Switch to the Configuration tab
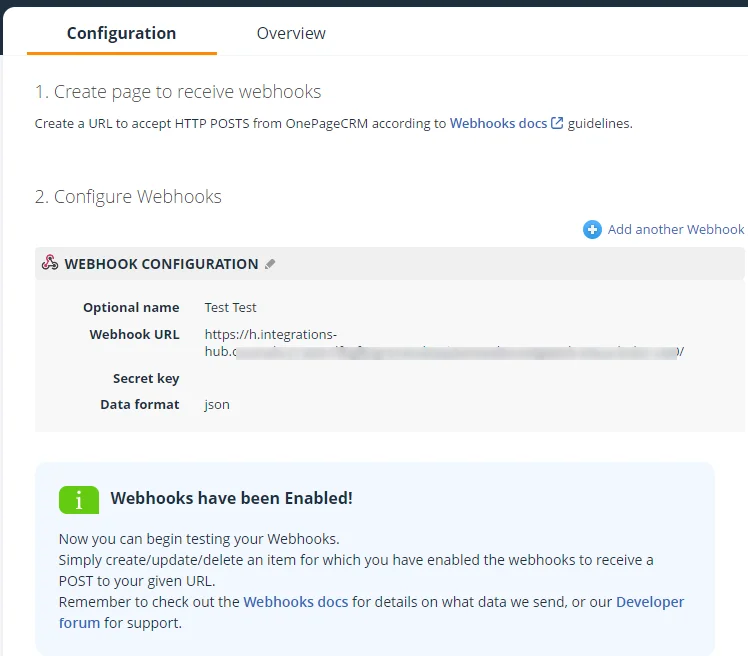Screen dimensions: 748x656 tap(122, 33)
